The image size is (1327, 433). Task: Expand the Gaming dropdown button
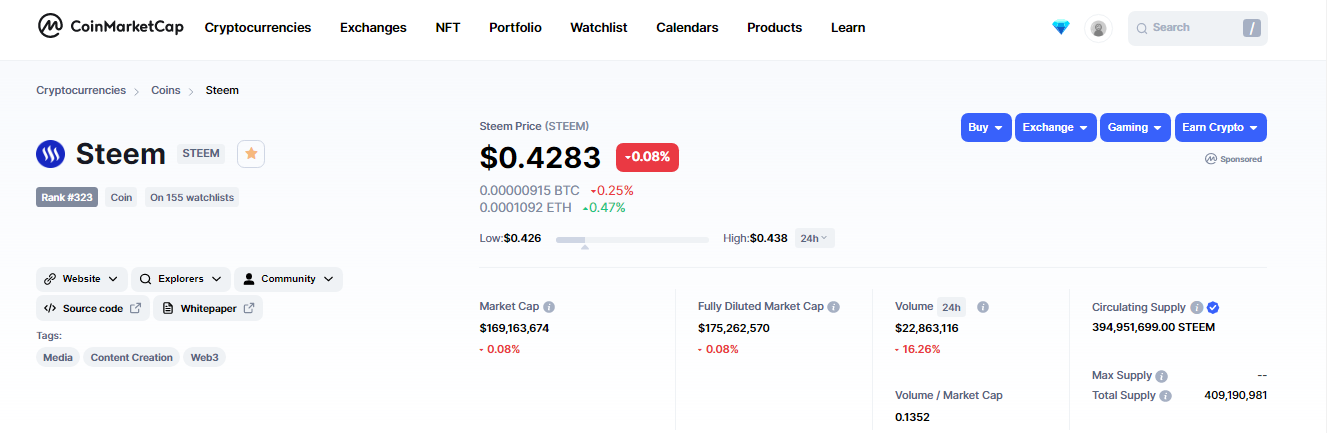[x=1136, y=127]
